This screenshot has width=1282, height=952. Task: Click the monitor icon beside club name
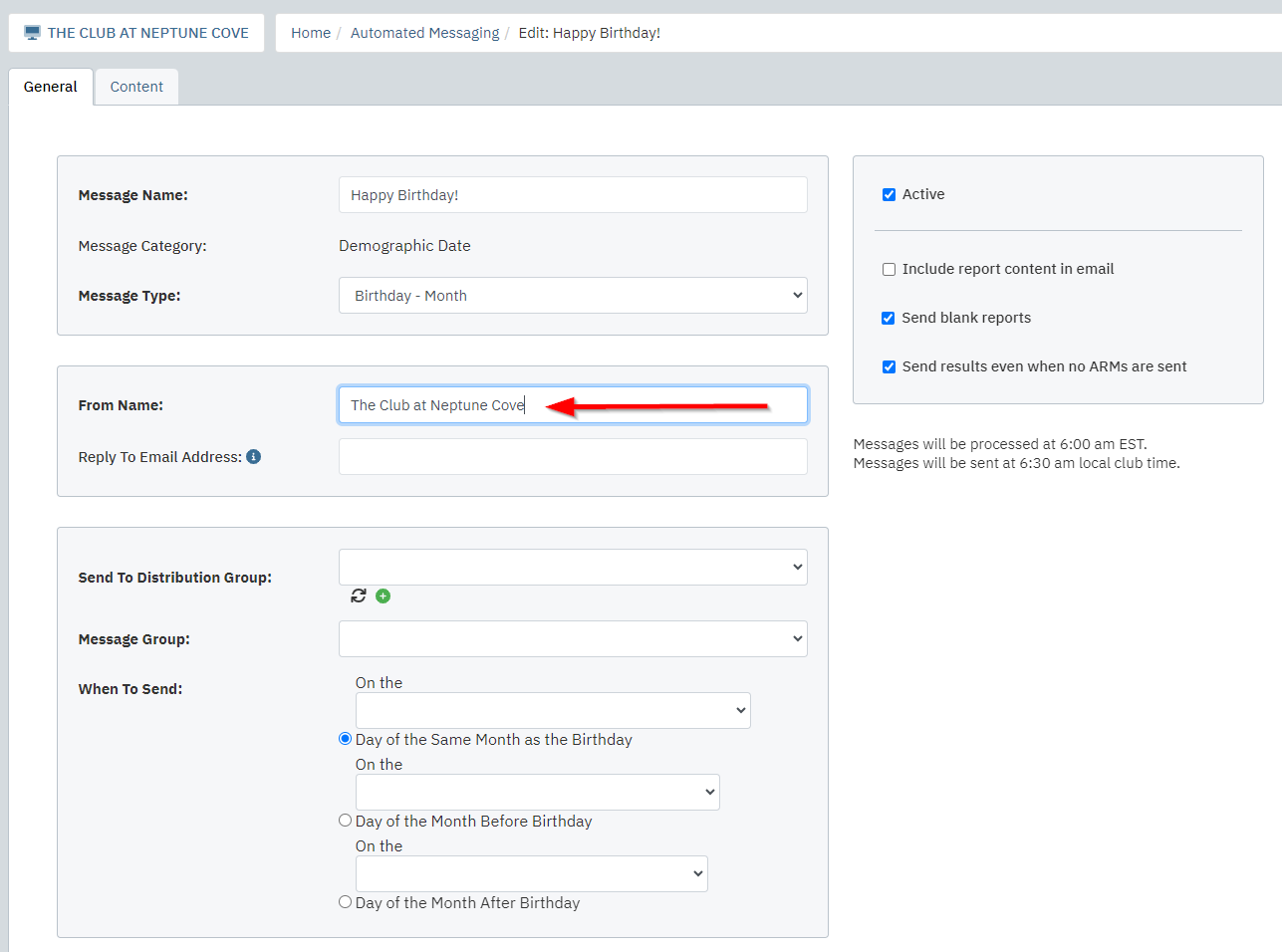(x=32, y=33)
